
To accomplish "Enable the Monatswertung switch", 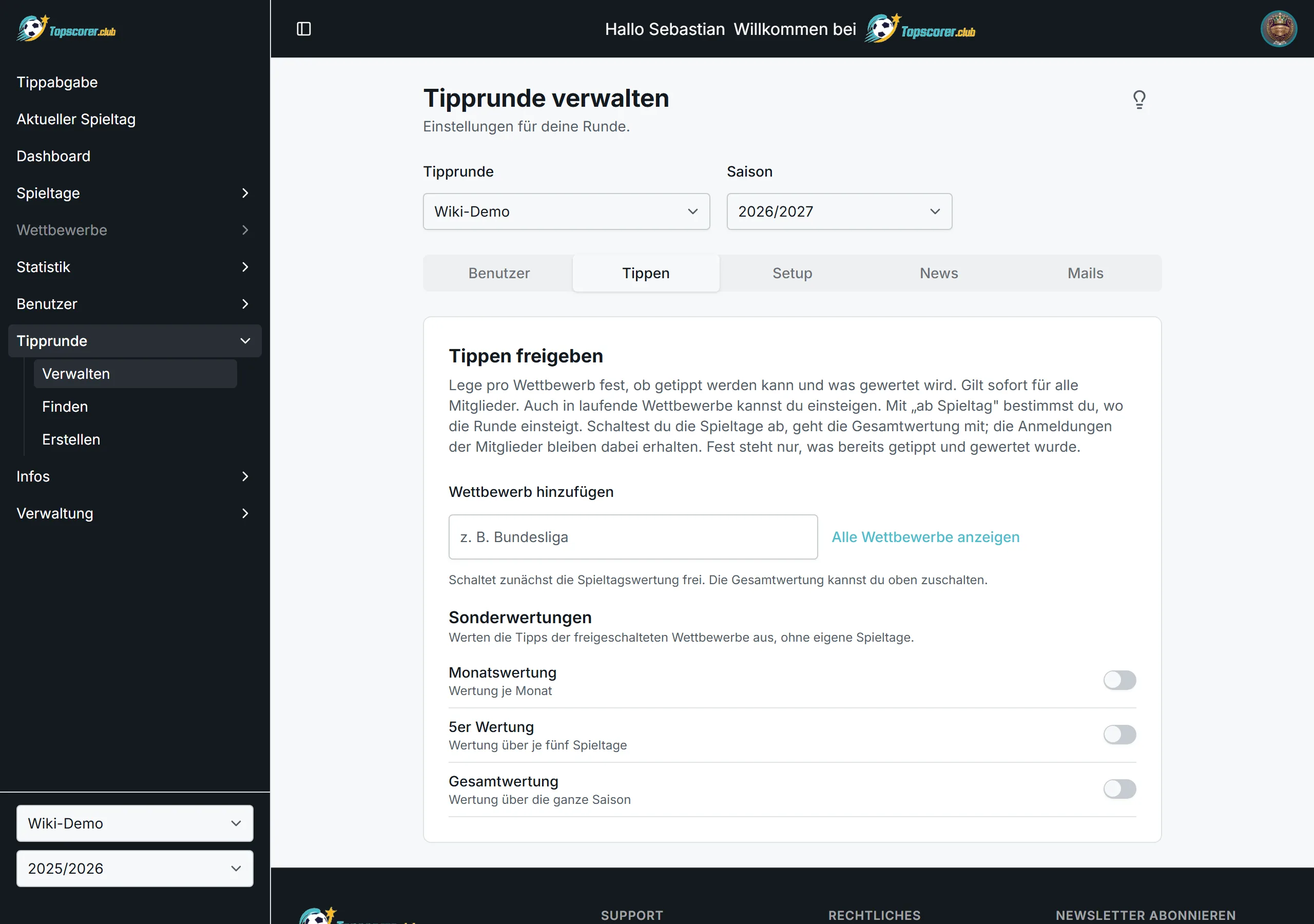I will pyautogui.click(x=1119, y=680).
